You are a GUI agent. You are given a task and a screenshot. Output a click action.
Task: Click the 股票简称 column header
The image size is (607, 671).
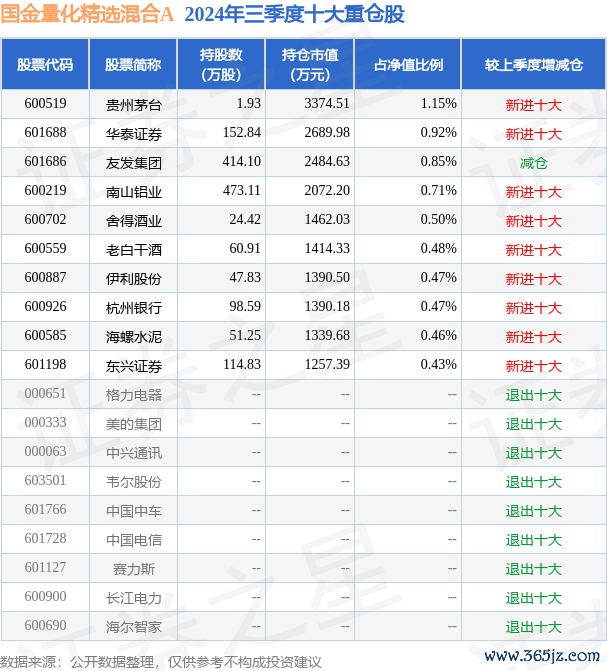coord(133,64)
